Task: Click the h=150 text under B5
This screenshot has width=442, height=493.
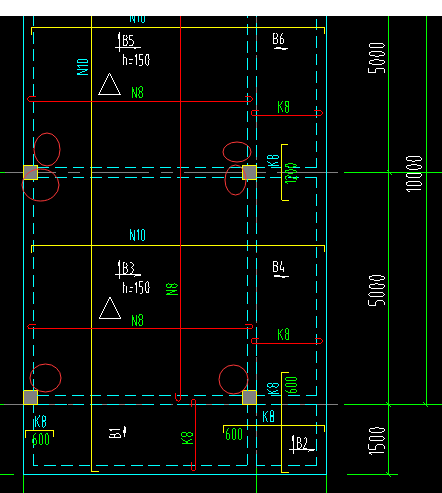Action: pos(136,60)
